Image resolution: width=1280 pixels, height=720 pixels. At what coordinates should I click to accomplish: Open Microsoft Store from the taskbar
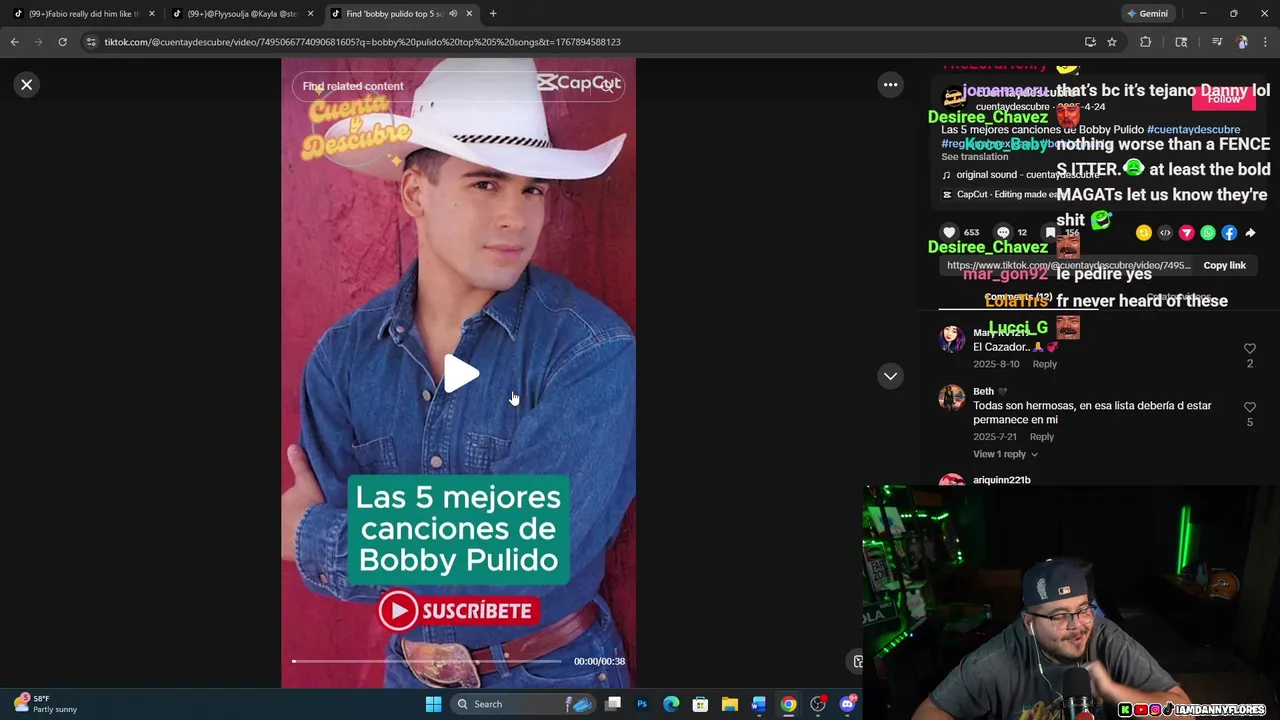[x=700, y=704]
